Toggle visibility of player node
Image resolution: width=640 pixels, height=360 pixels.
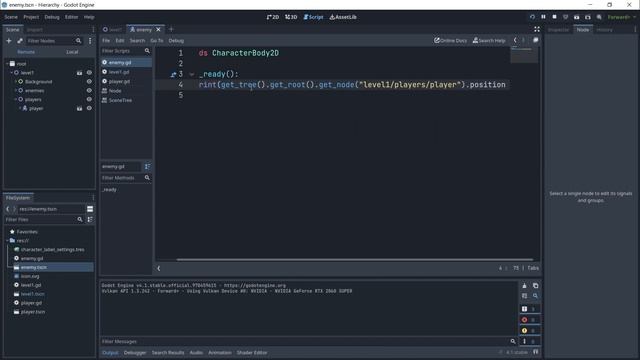tap(89, 109)
